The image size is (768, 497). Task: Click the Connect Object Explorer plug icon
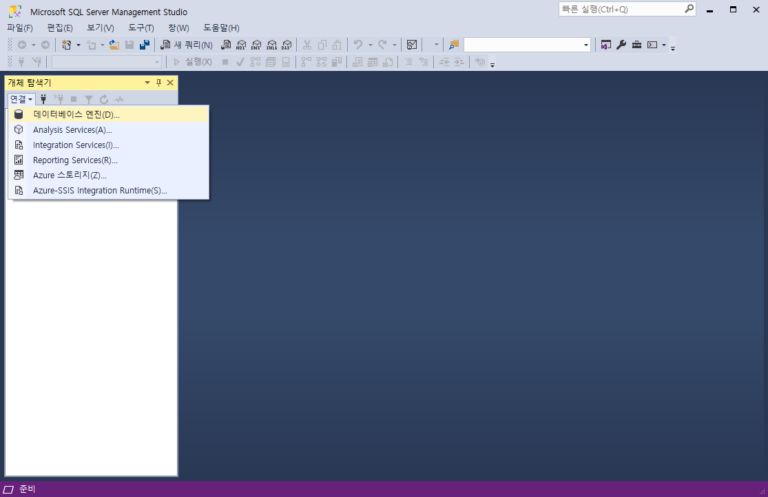pos(43,99)
